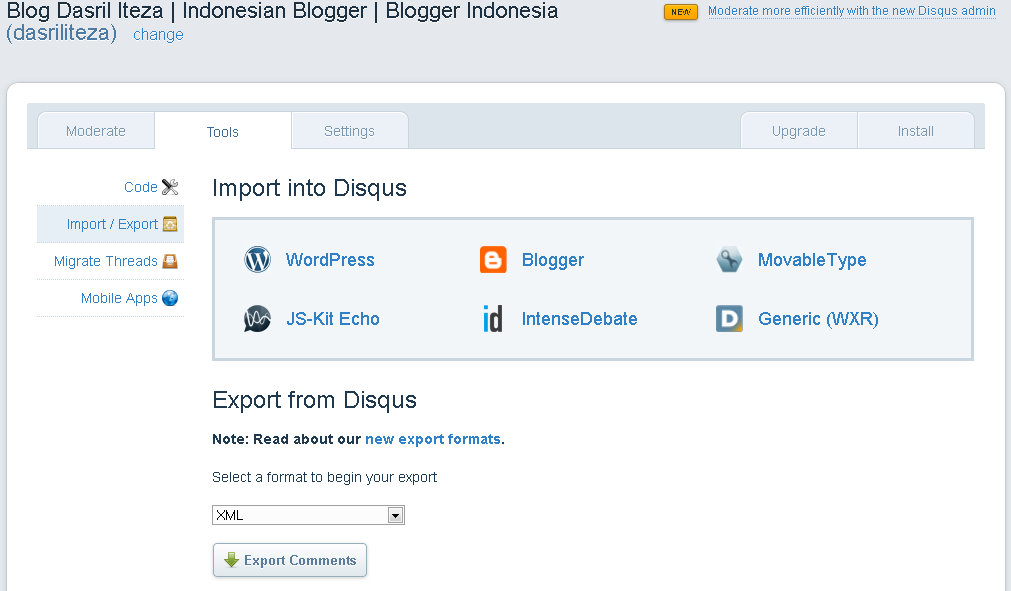1011x591 pixels.
Task: Open MovableType import via its icon
Action: pos(729,259)
